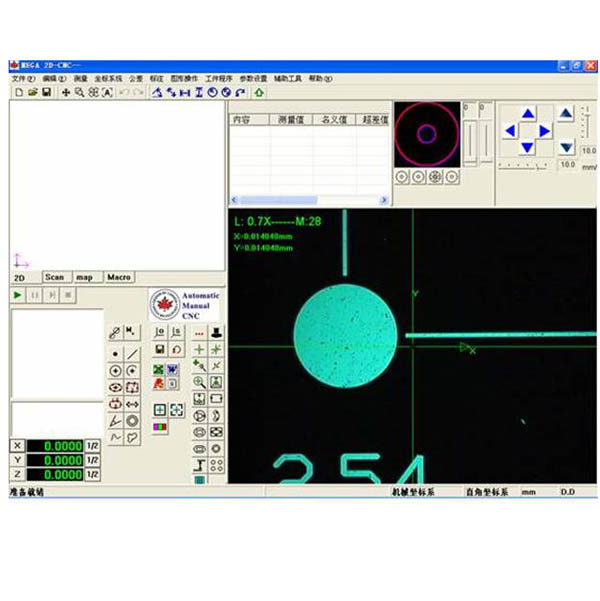This screenshot has height=601, width=600.
Task: Toggle the Z axis 1/2 button
Action: pos(92,474)
